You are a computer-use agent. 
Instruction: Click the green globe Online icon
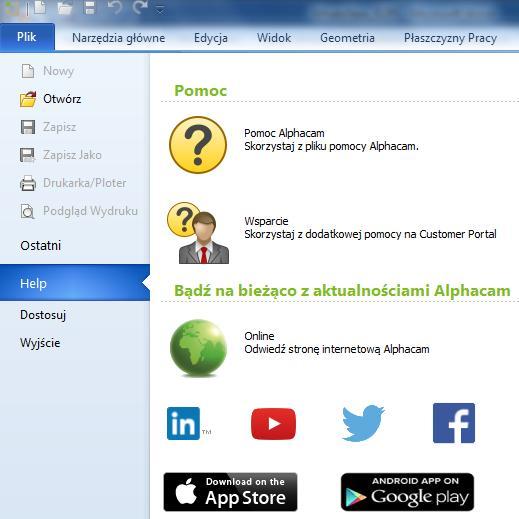(198, 348)
